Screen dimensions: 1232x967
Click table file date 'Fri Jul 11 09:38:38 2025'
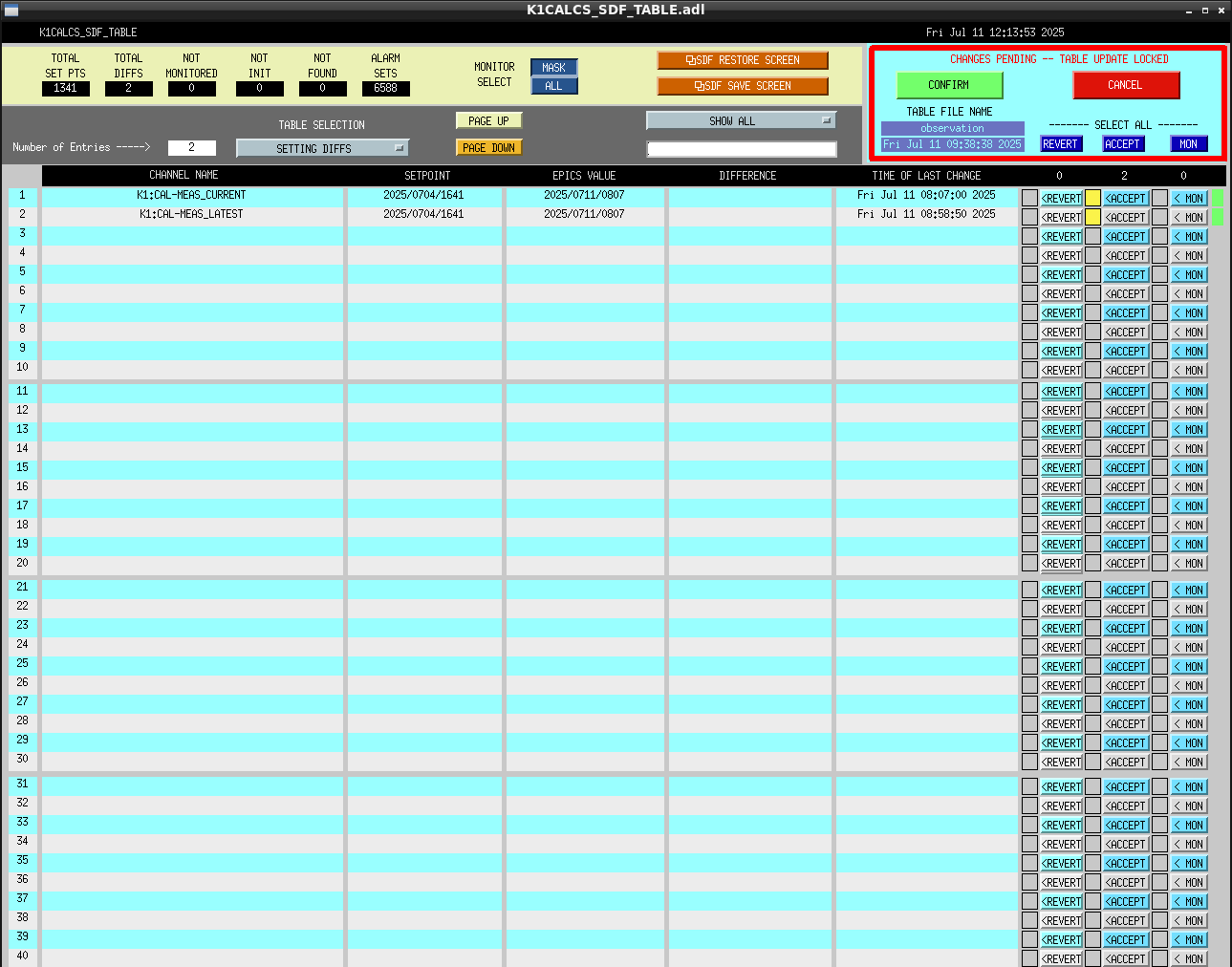952,144
